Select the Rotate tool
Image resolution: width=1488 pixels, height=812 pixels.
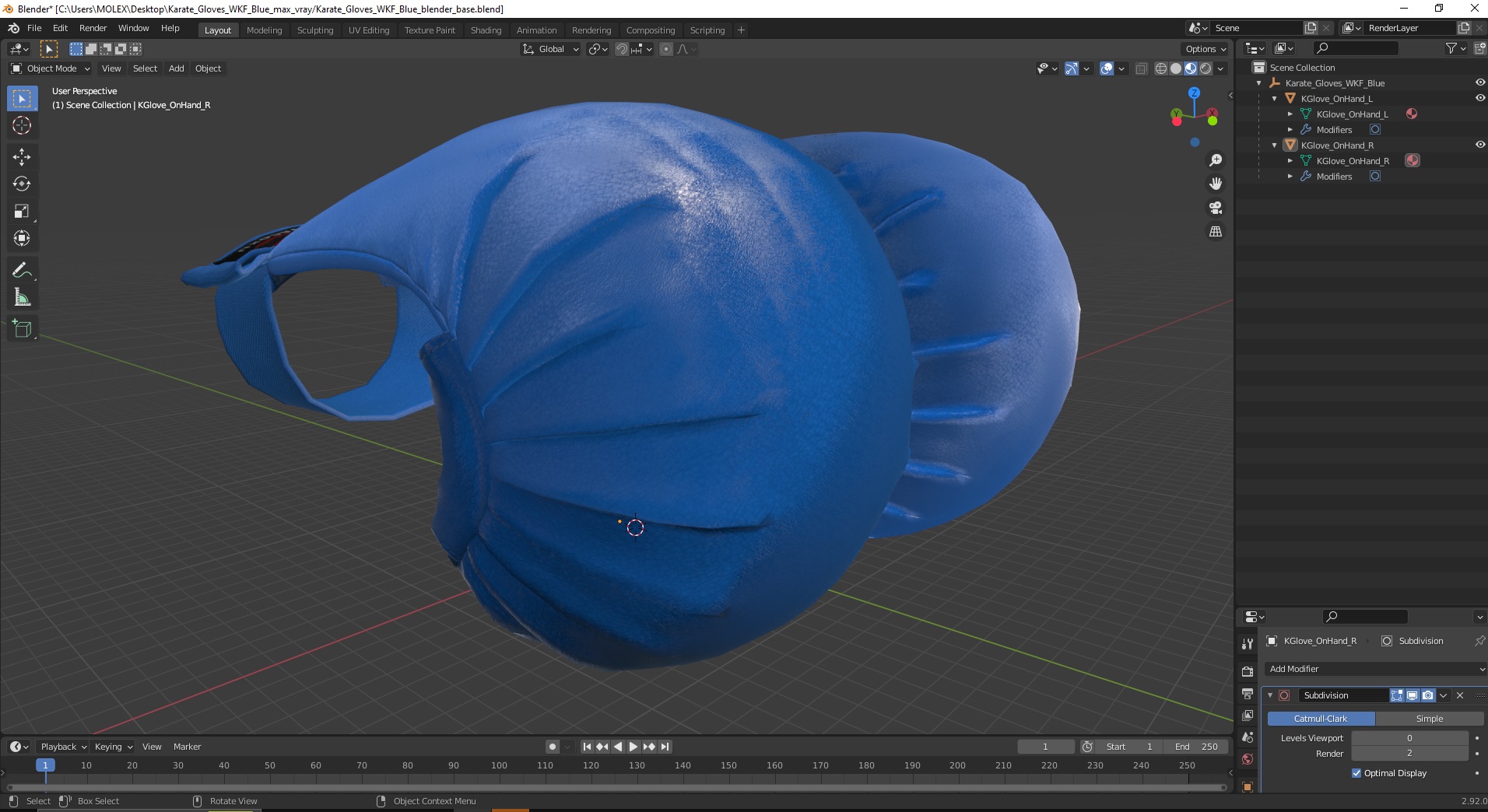22,184
